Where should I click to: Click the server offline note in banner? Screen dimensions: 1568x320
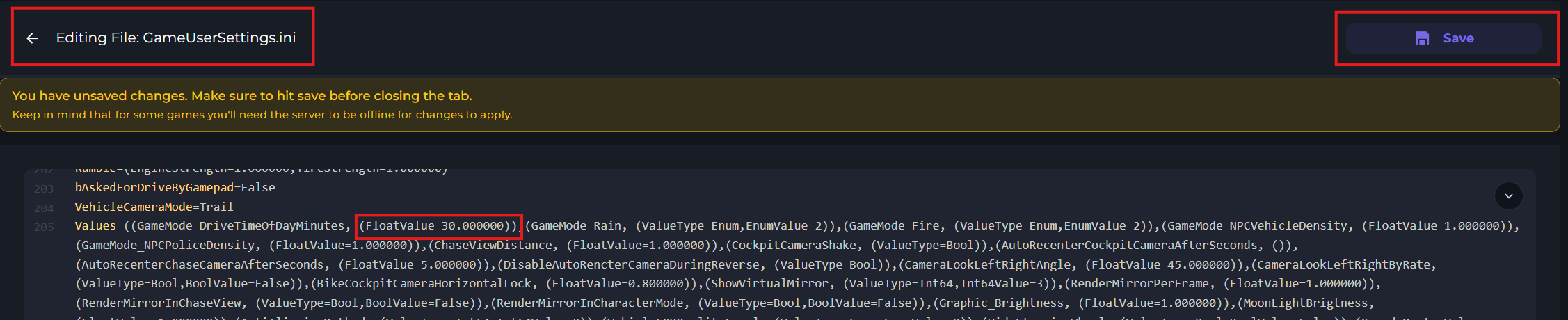pyautogui.click(x=262, y=115)
